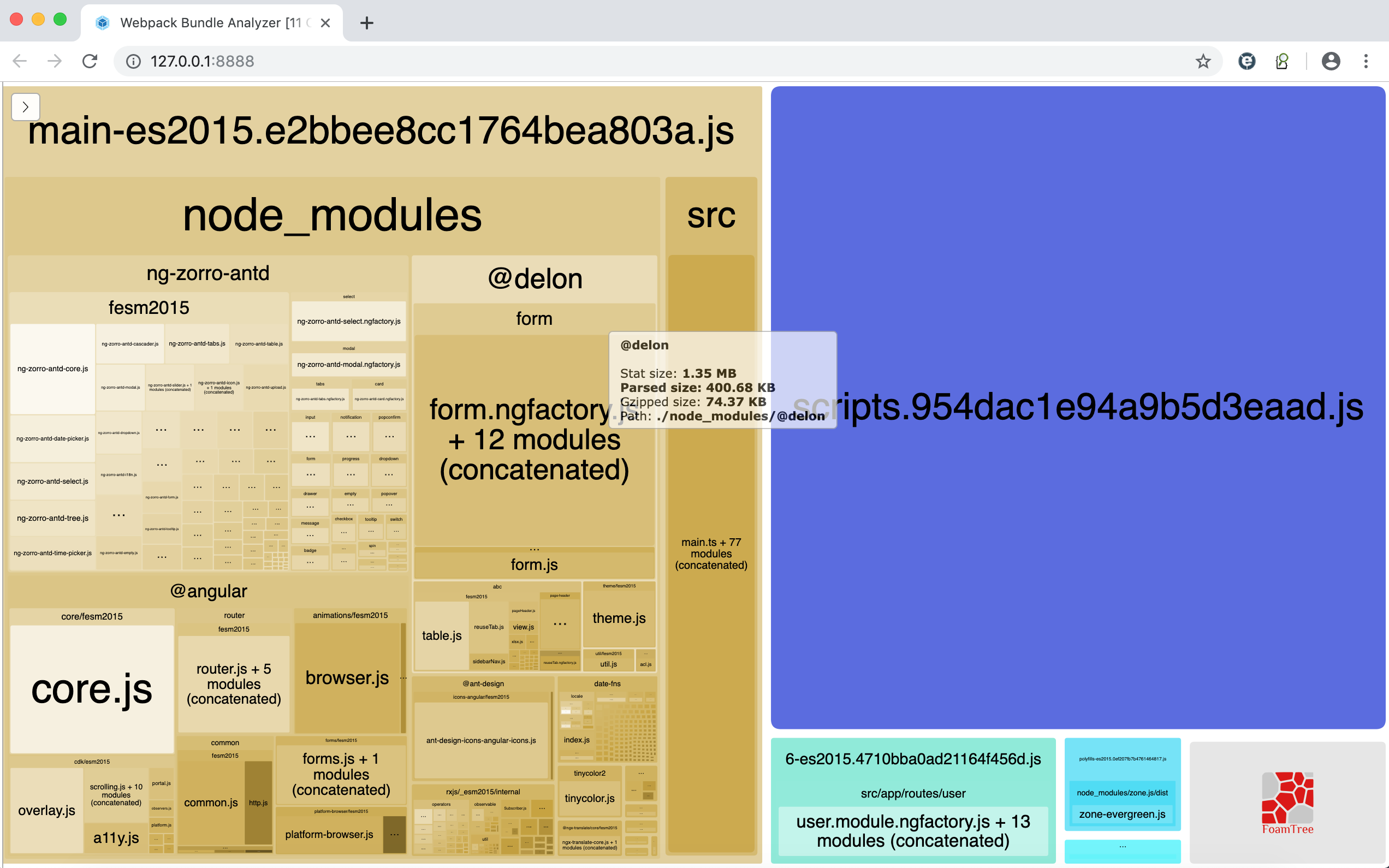Select the ng-zorro-antd-date-picker.js module

[x=53, y=438]
